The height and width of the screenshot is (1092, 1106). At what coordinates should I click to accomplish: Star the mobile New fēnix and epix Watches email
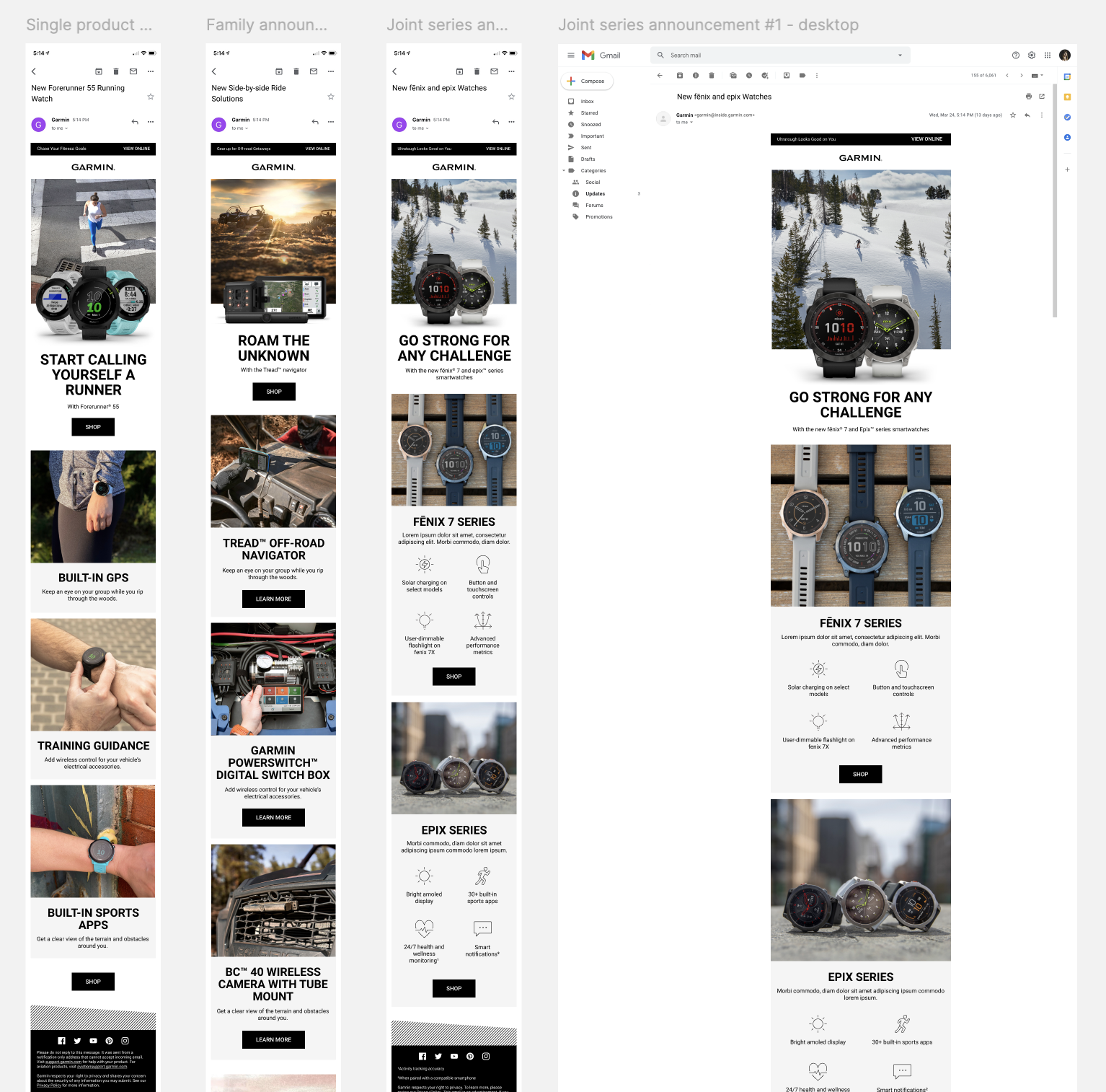(511, 96)
